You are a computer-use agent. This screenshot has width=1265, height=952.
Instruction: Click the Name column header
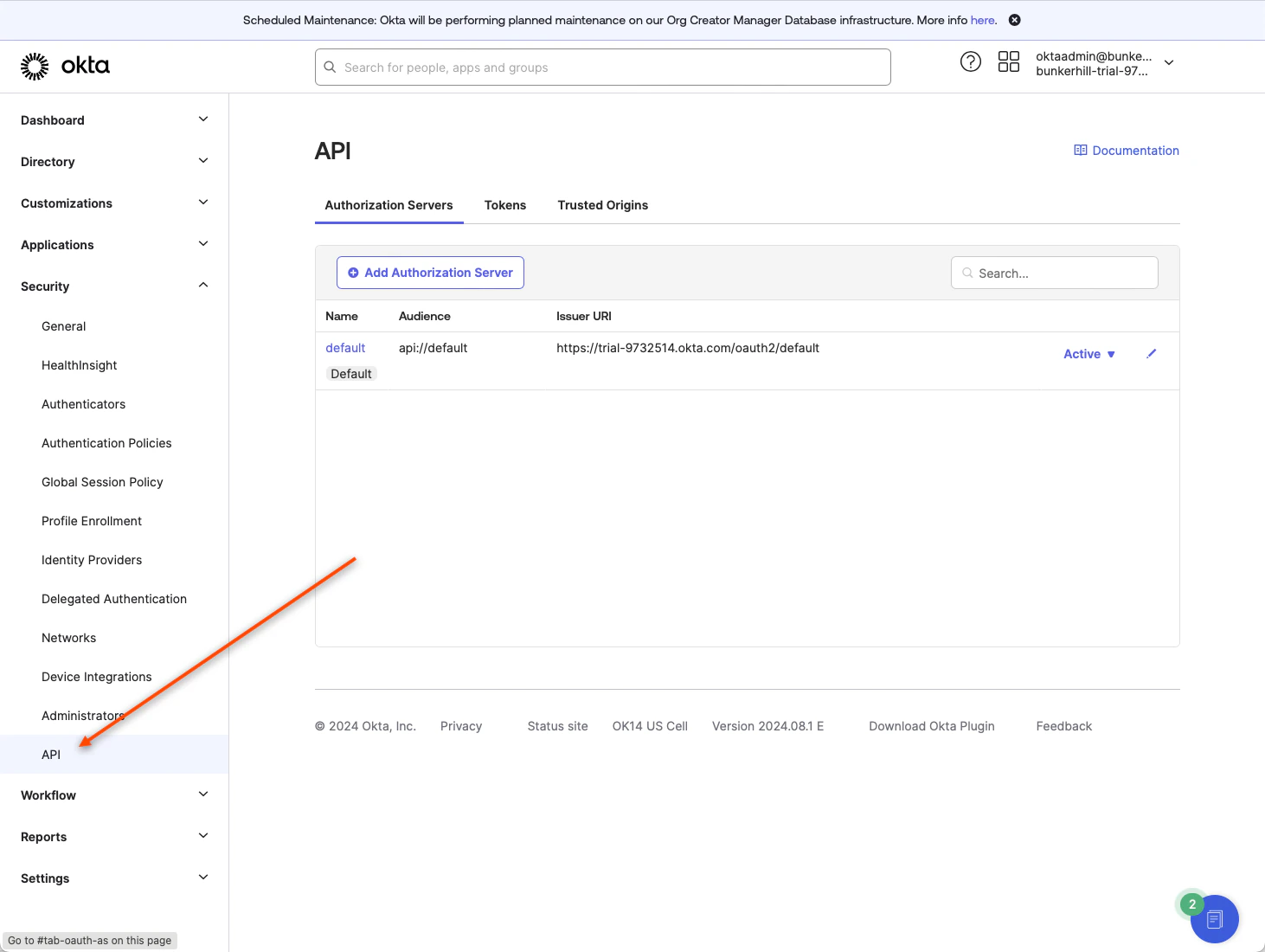pos(342,316)
